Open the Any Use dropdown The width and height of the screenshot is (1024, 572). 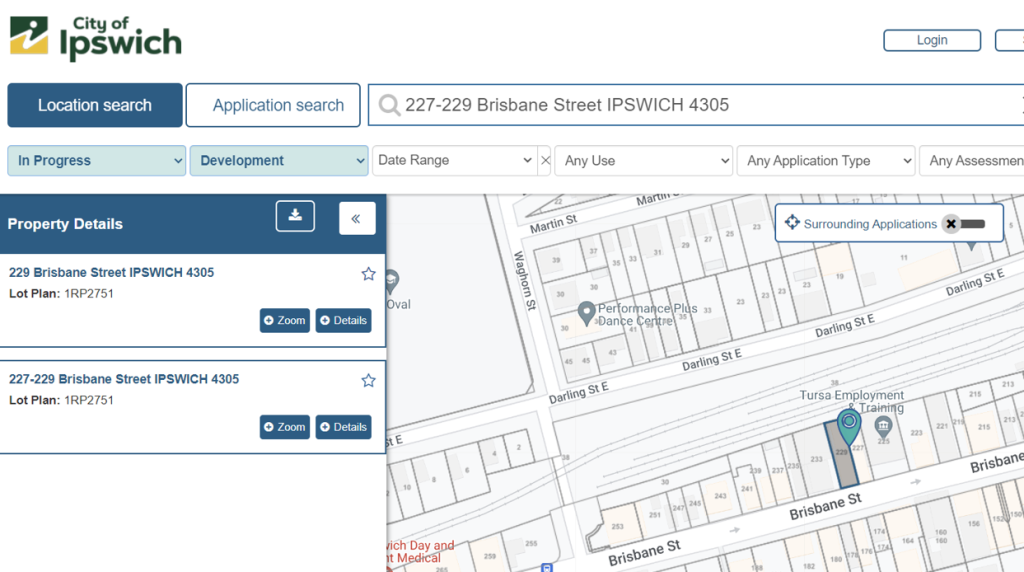pos(643,161)
